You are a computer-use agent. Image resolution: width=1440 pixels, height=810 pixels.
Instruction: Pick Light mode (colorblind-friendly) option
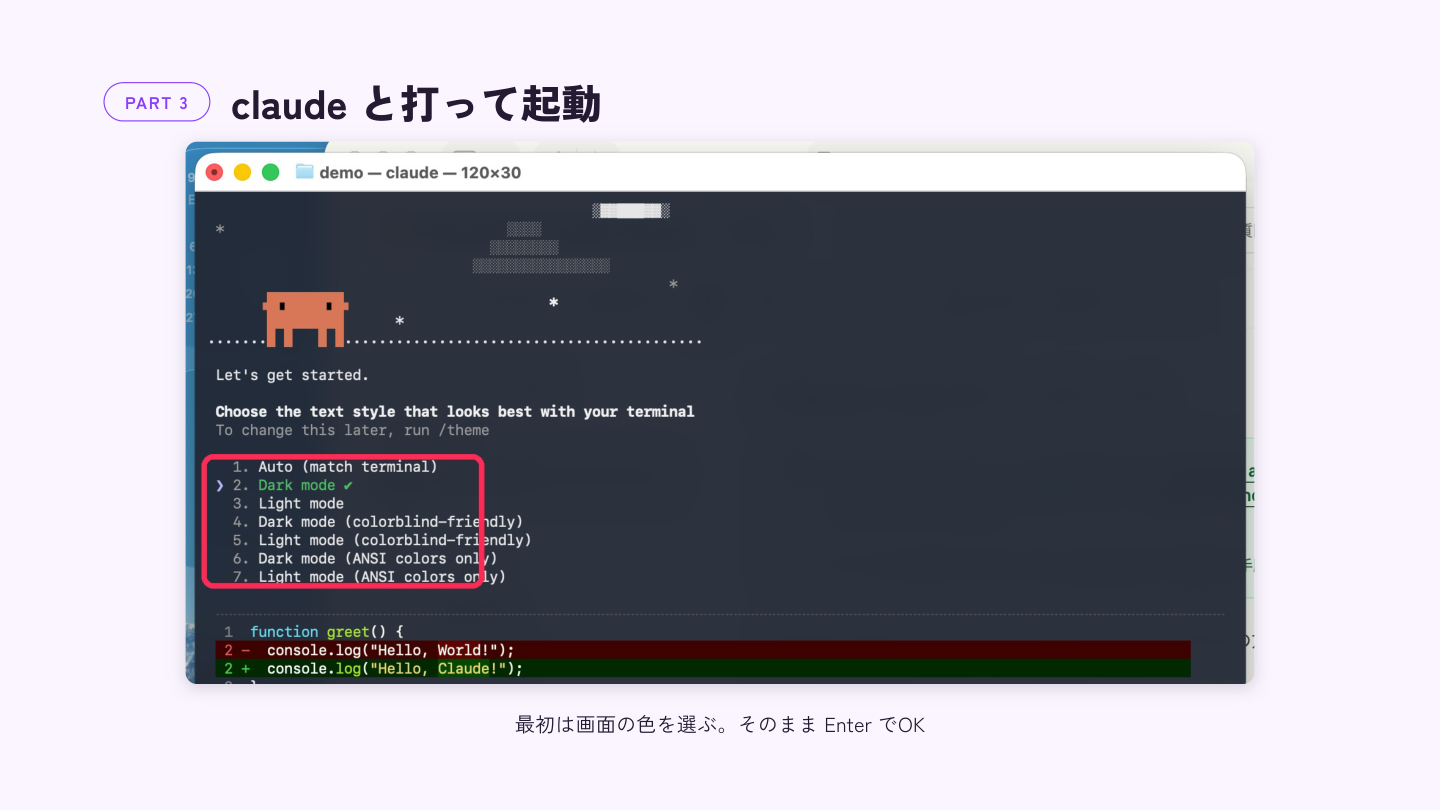(x=382, y=540)
